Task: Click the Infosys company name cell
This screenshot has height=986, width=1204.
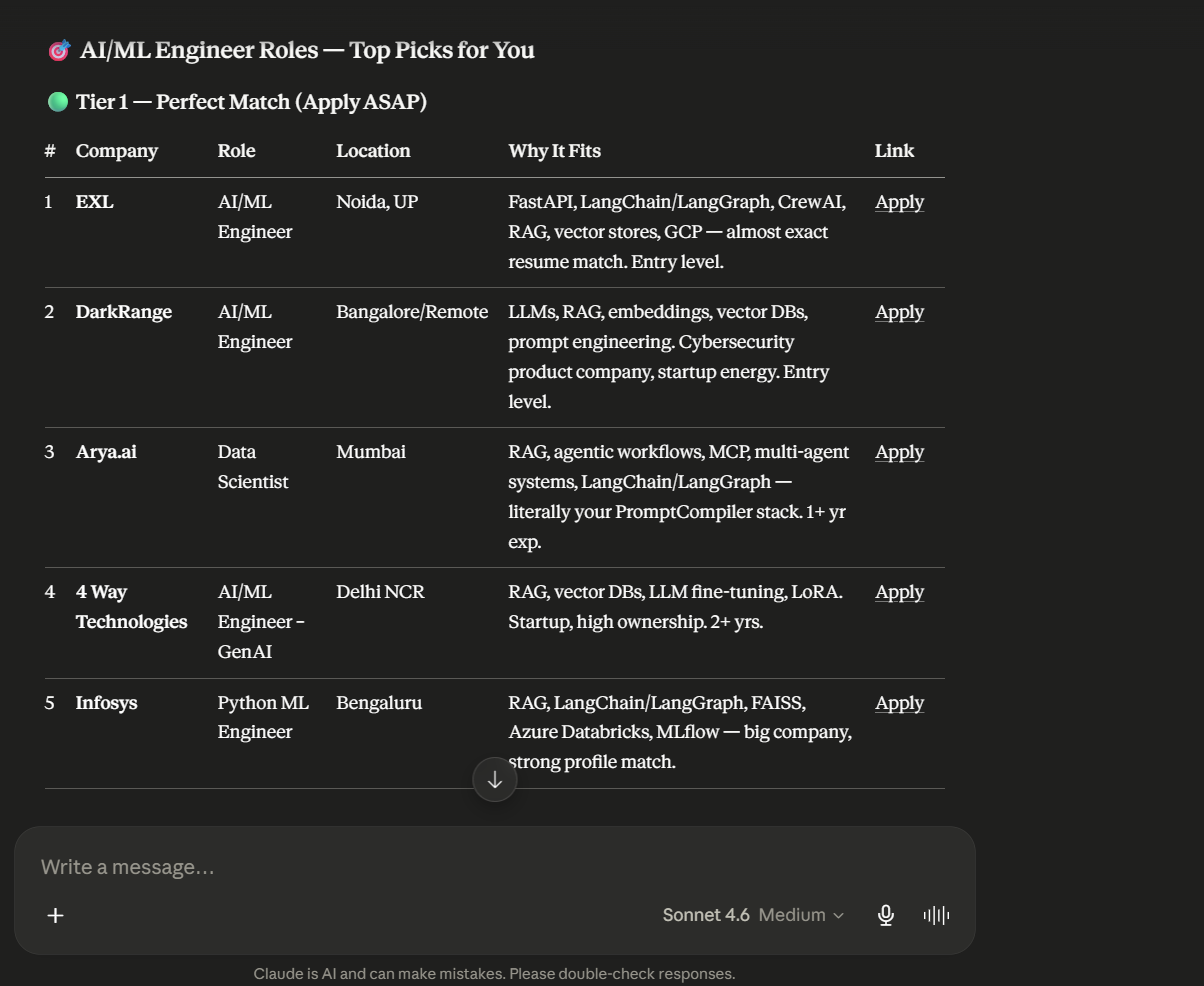Action: point(106,703)
